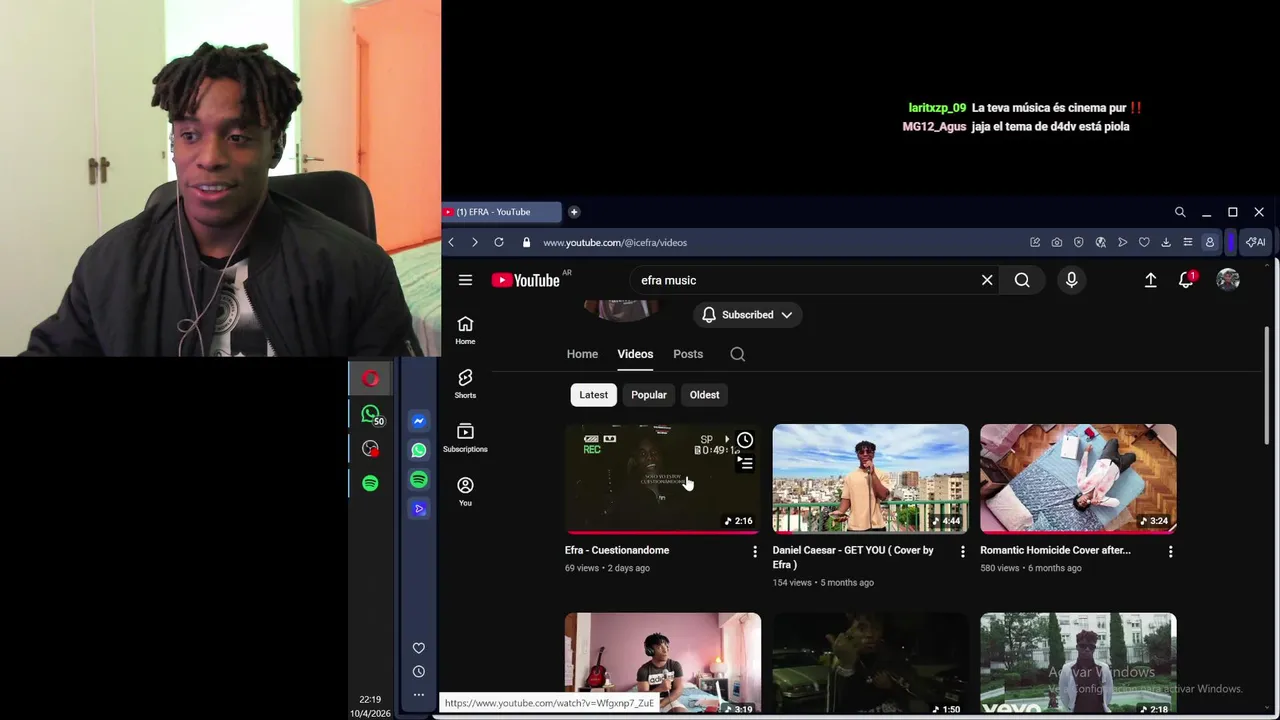This screenshot has width=1280, height=720.
Task: Click the page vertical scrollbar
Action: [1267, 386]
